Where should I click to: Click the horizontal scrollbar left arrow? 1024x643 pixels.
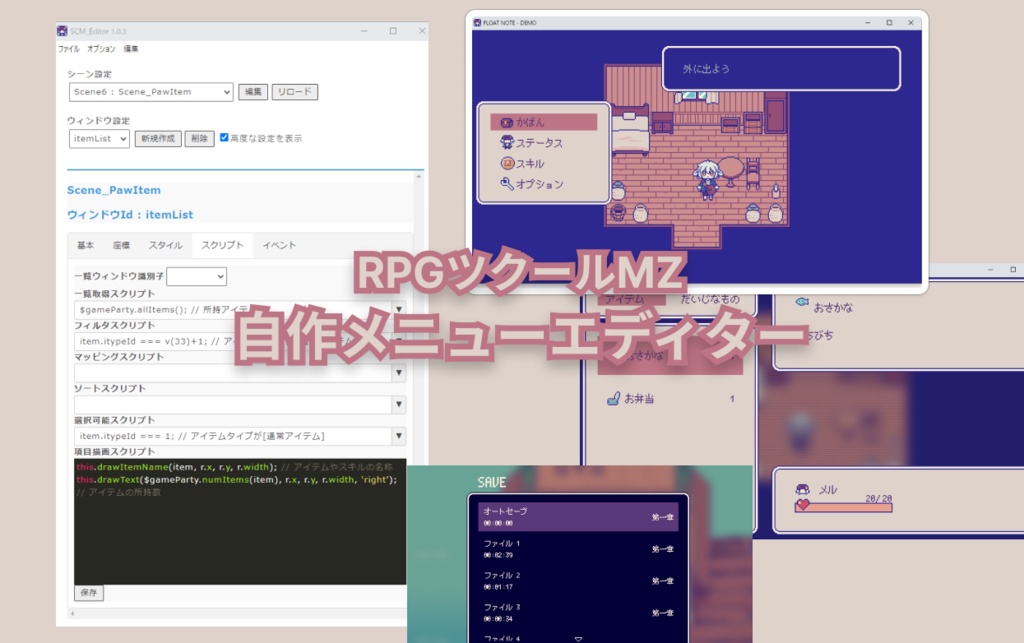click(72, 614)
